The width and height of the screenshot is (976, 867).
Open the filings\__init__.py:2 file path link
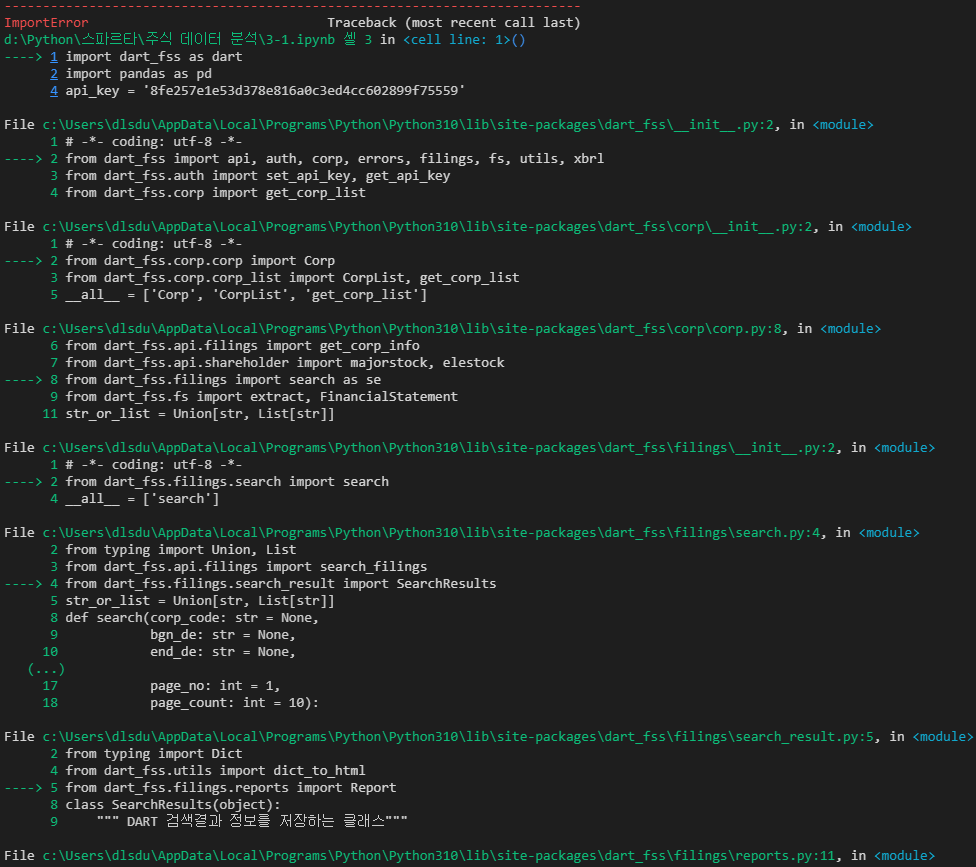[439, 448]
